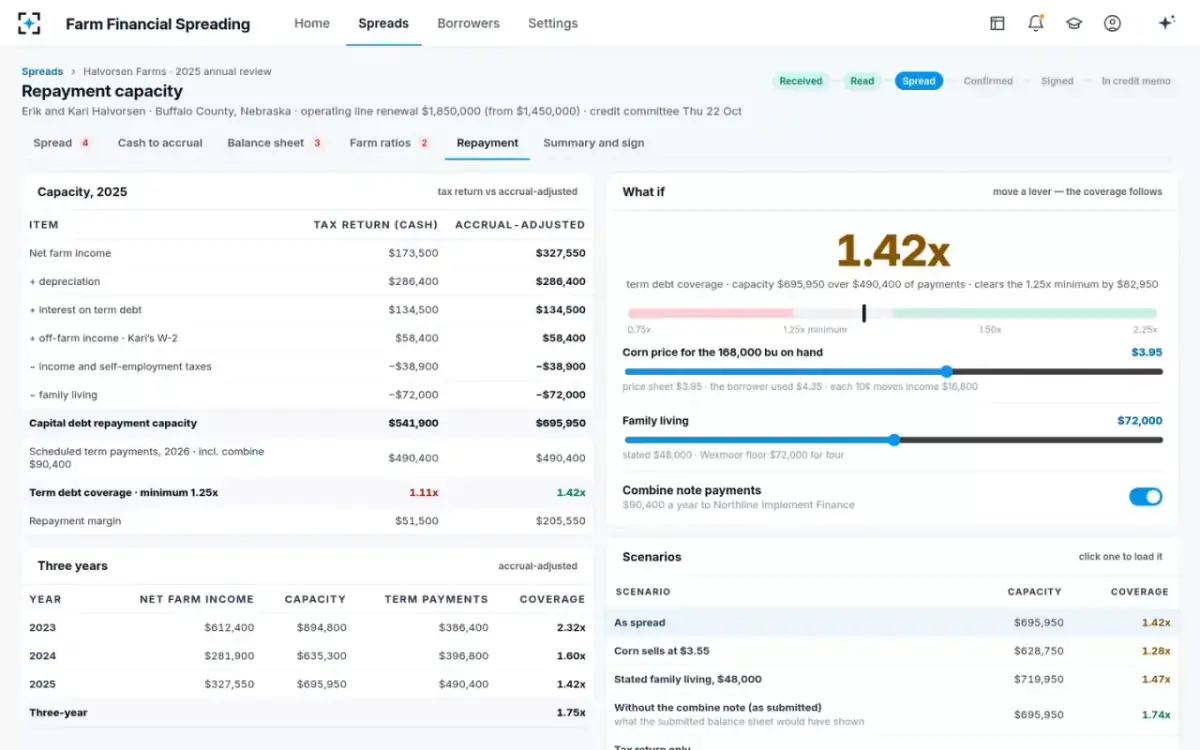
Task: Open the sparkle AI assistant icon
Action: click(x=1166, y=23)
